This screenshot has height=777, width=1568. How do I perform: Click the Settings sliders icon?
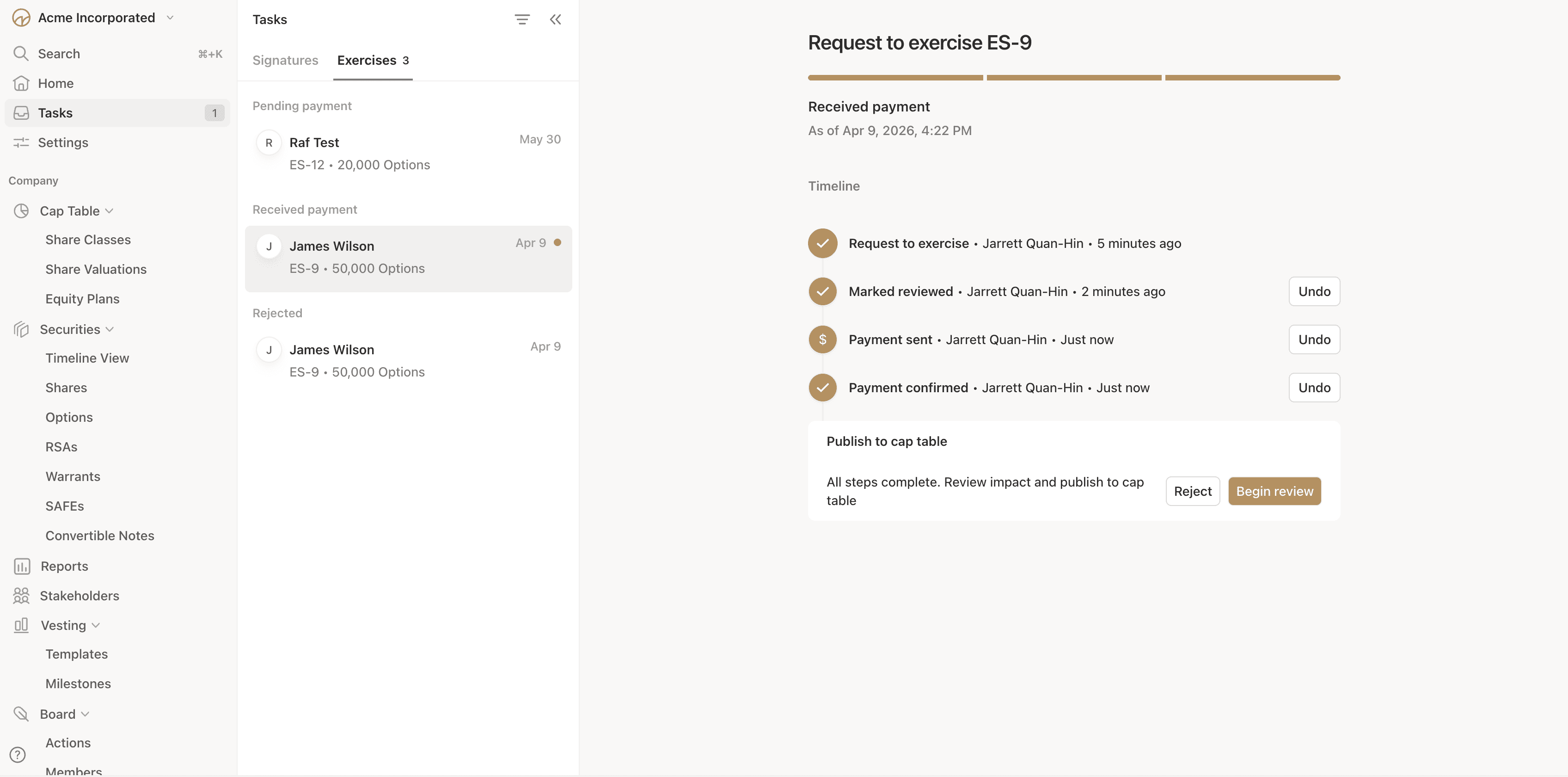pos(21,142)
